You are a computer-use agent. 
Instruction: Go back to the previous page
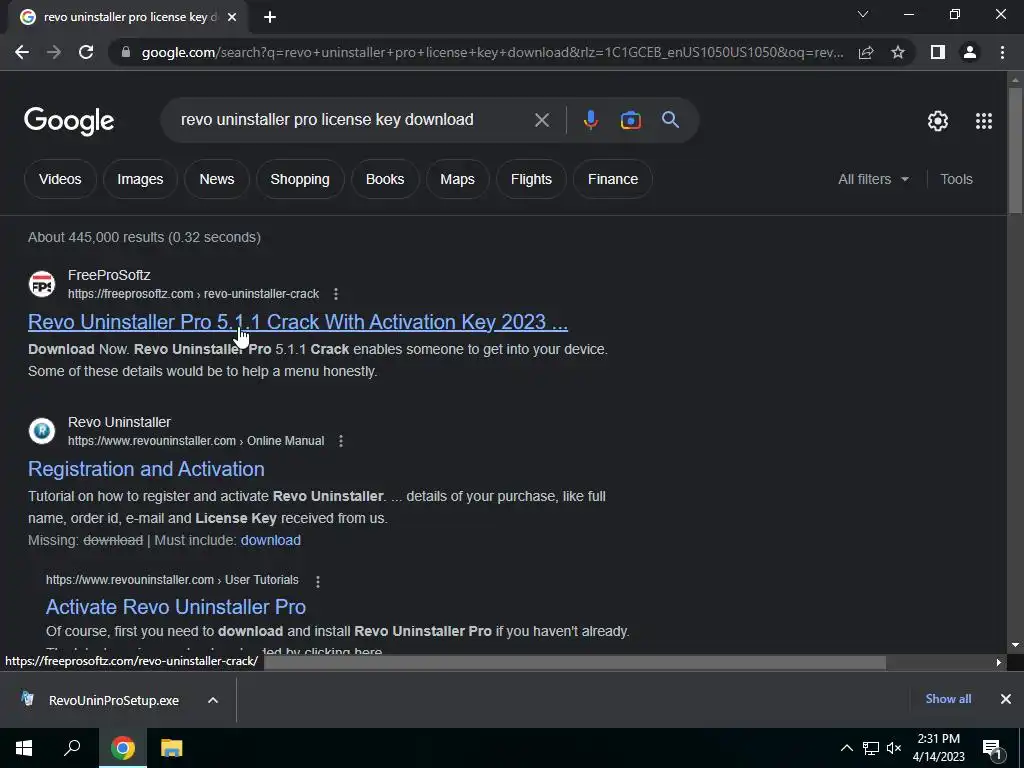click(x=22, y=52)
